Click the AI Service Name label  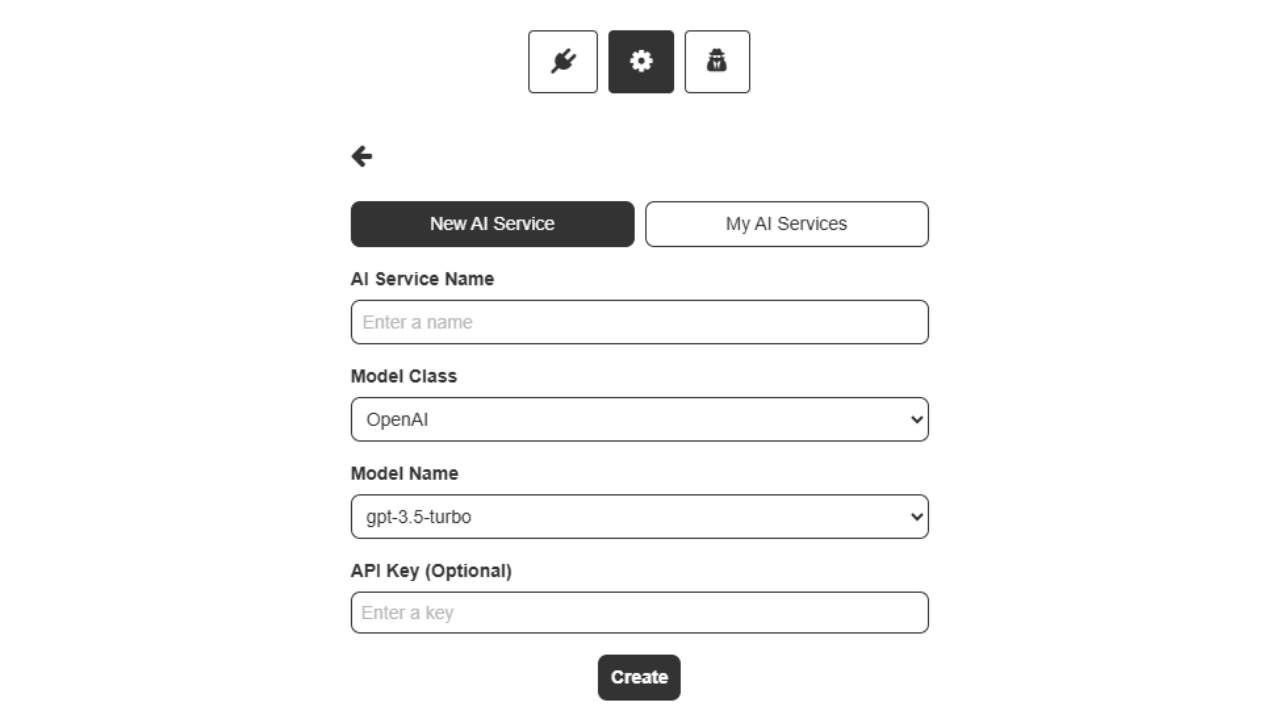point(422,279)
